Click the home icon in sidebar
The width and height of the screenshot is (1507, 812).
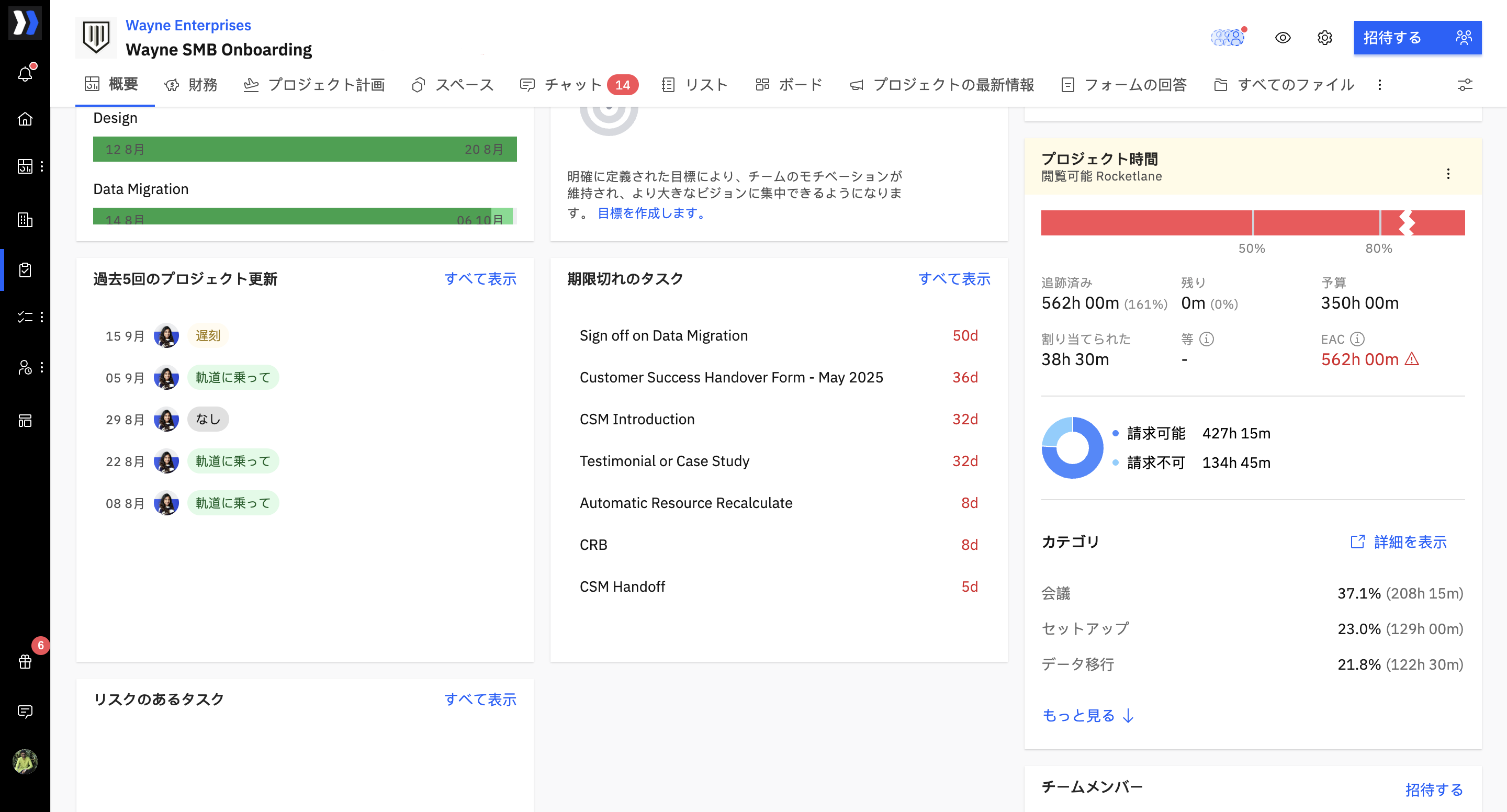(x=25, y=119)
